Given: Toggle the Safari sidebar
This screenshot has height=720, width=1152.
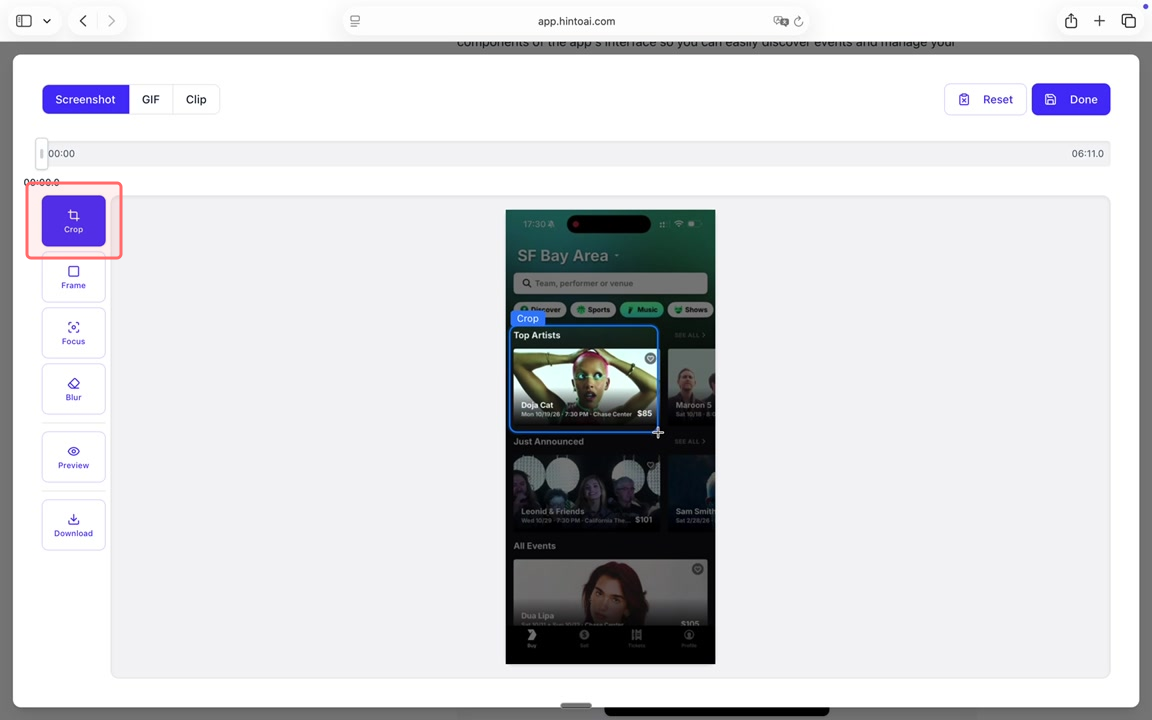Looking at the screenshot, I should tap(24, 21).
